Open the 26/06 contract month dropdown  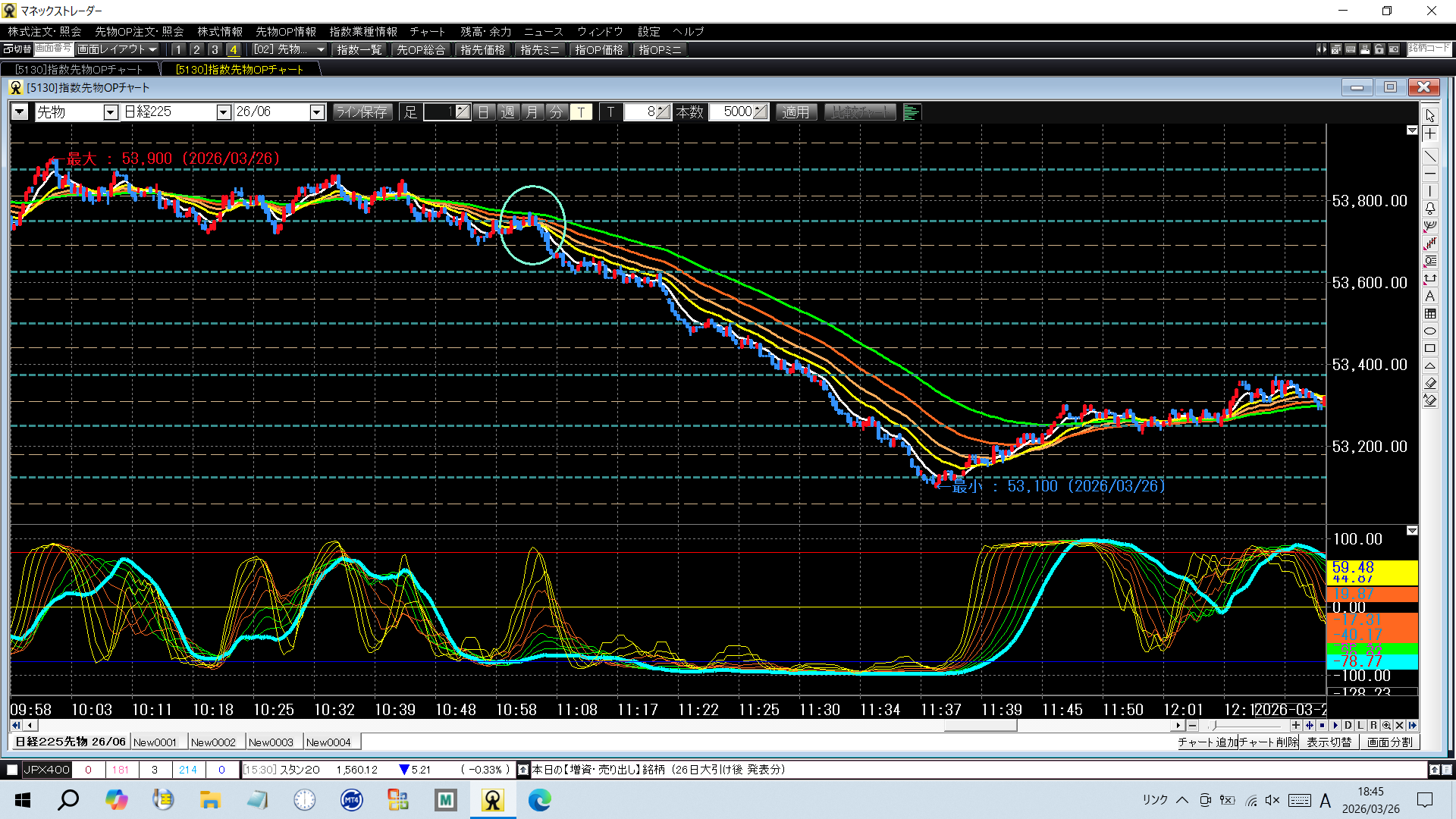317,112
